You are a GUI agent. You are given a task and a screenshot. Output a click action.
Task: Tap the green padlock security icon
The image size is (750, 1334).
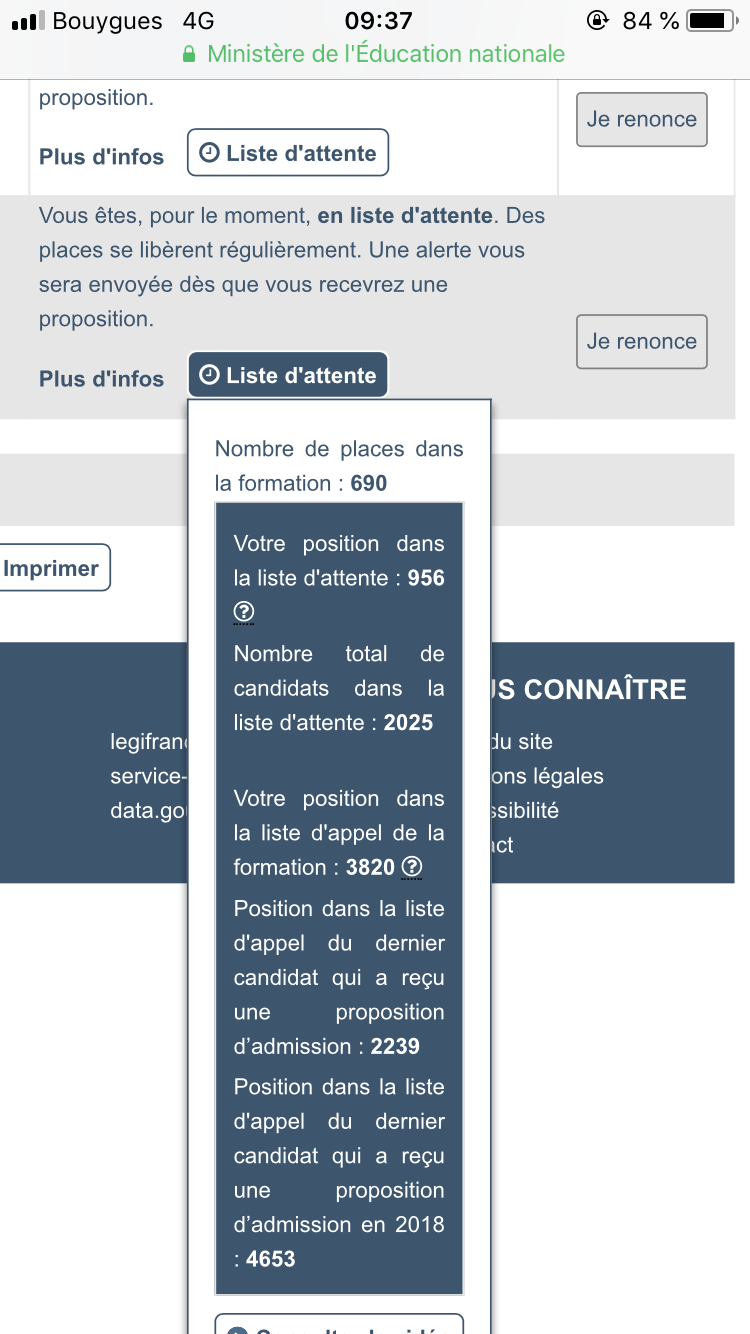(189, 54)
